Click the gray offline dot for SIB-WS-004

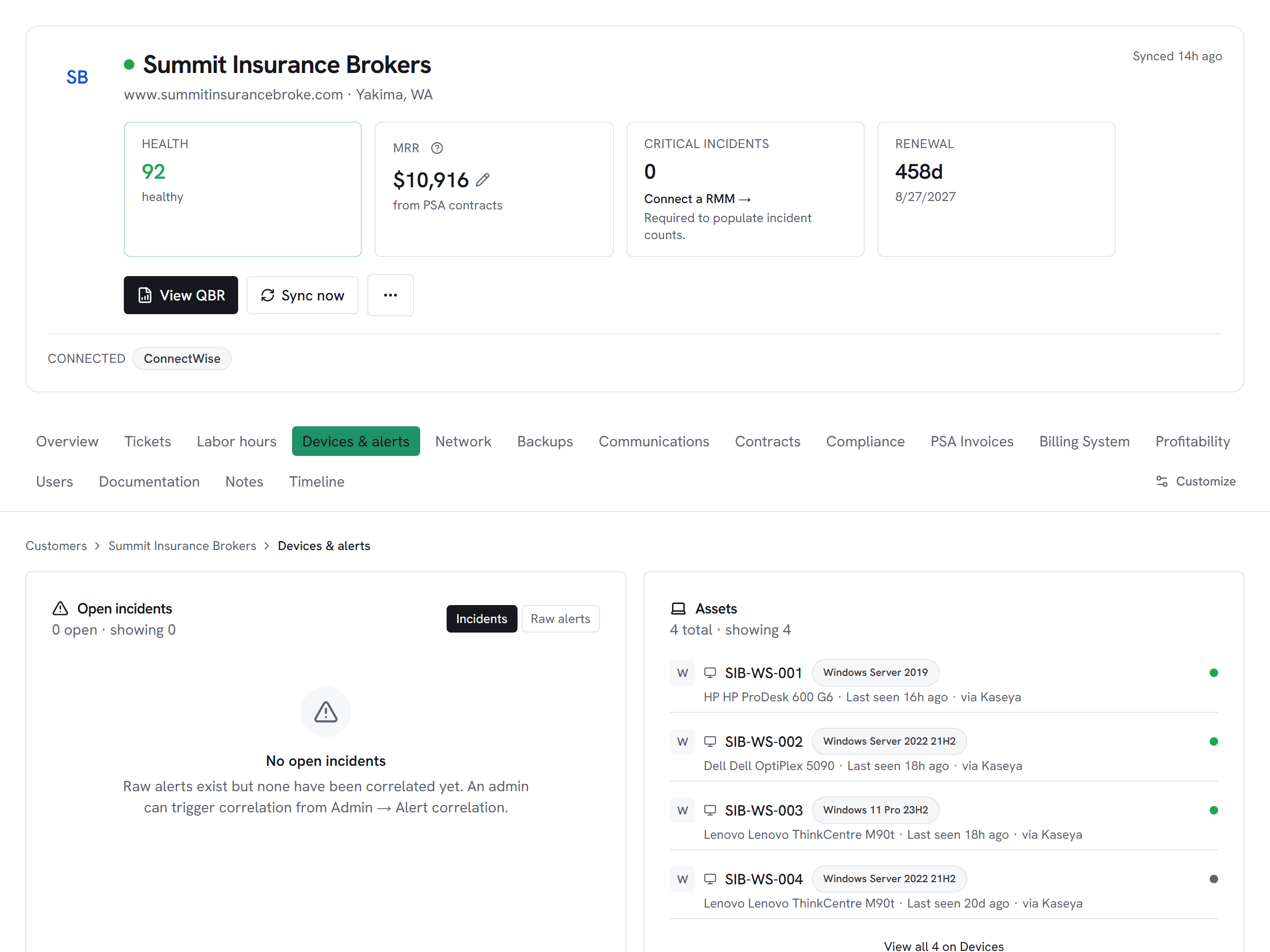click(x=1214, y=879)
